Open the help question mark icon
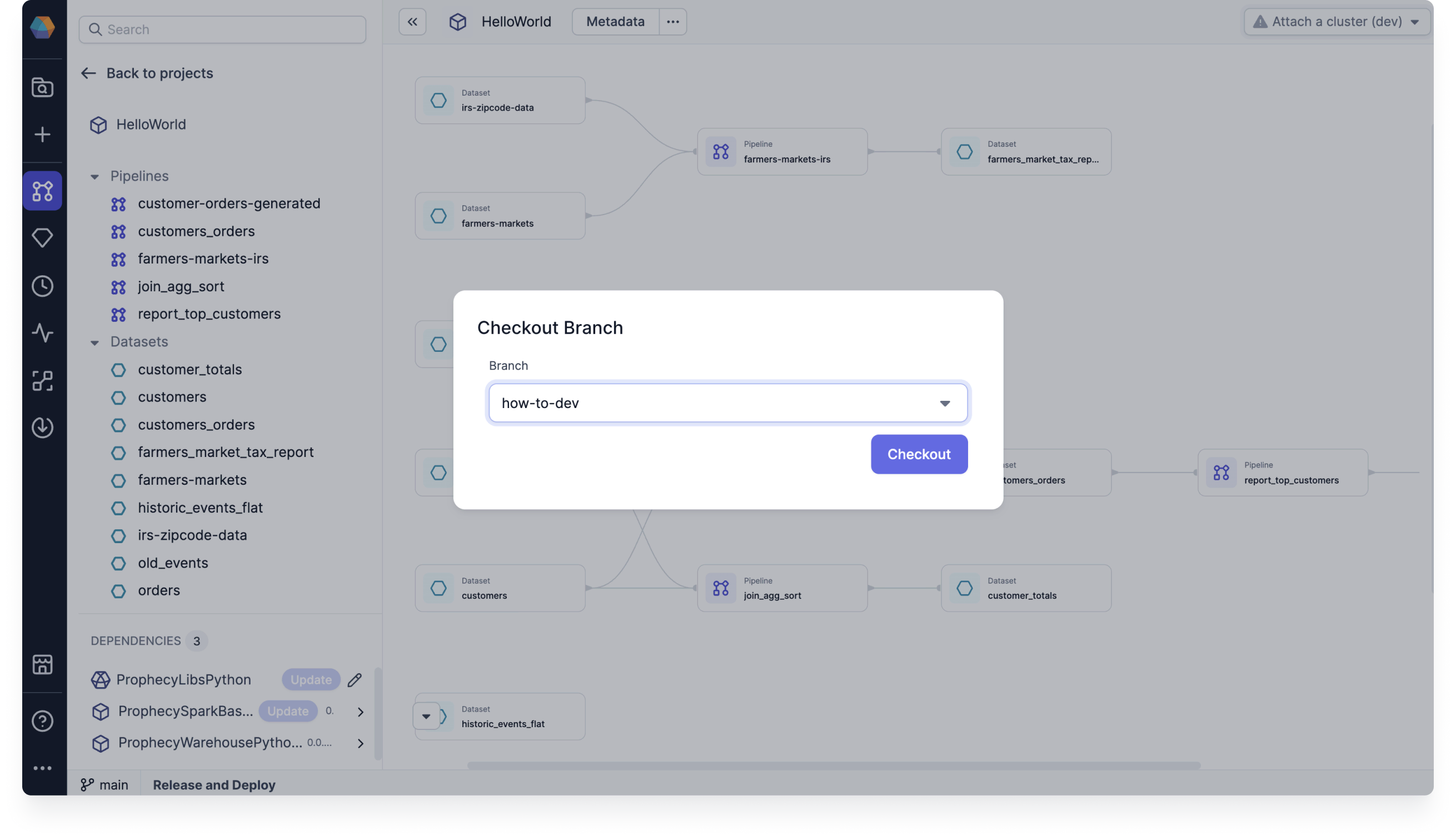 [42, 720]
